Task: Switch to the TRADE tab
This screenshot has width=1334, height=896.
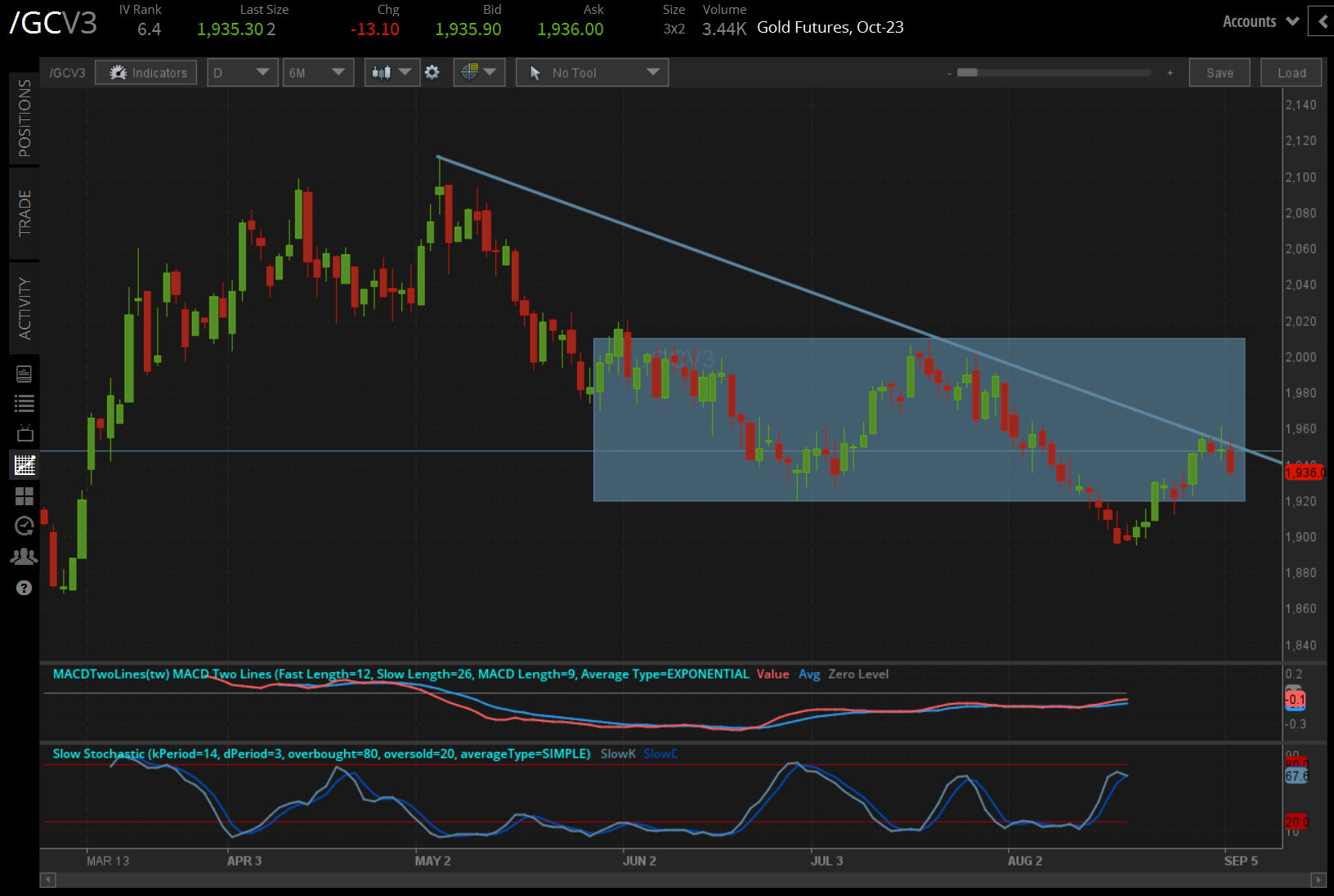Action: coord(25,213)
